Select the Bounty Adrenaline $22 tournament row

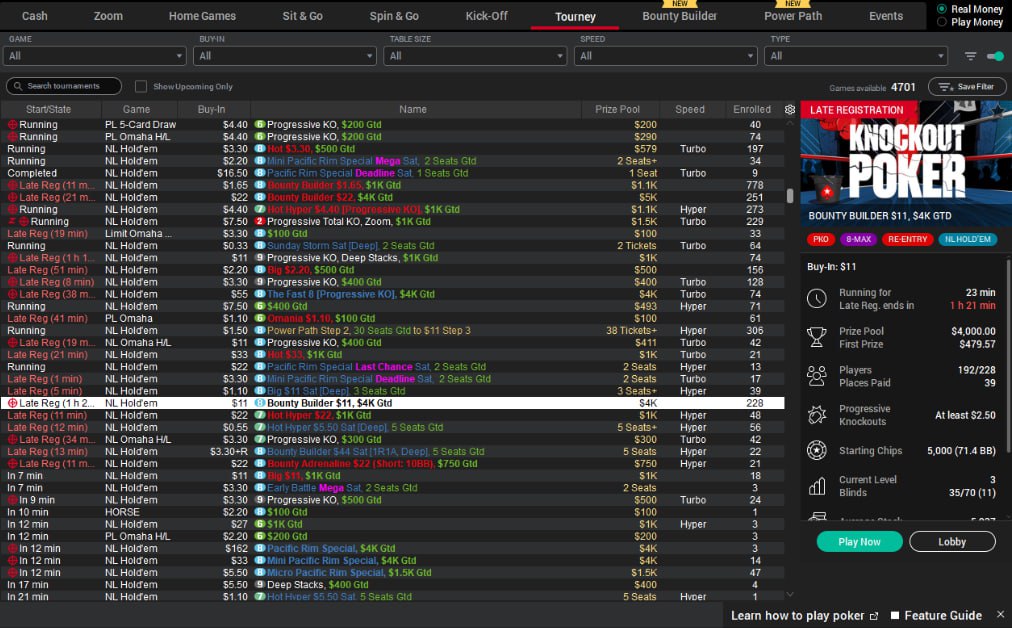point(392,463)
